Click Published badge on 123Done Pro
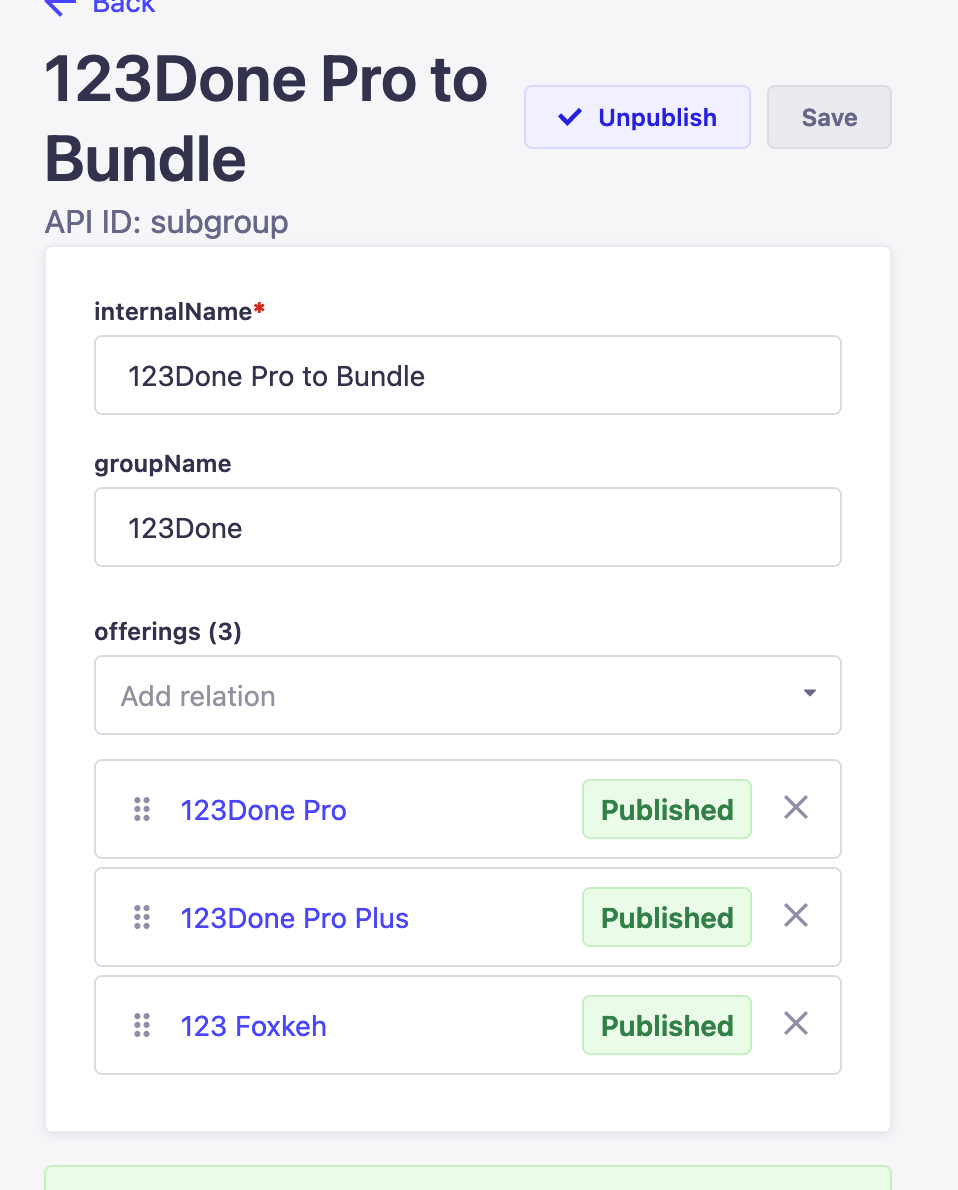The width and height of the screenshot is (958, 1190). tap(667, 809)
